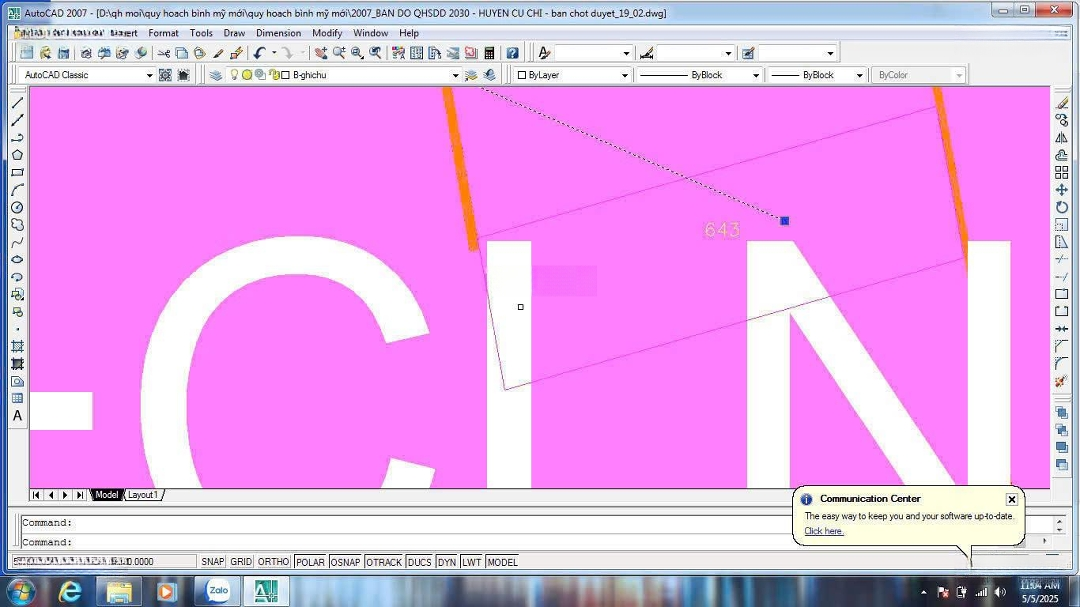1080x607 pixels.
Task: Open the Layer Properties Manager icon
Action: 215,75
